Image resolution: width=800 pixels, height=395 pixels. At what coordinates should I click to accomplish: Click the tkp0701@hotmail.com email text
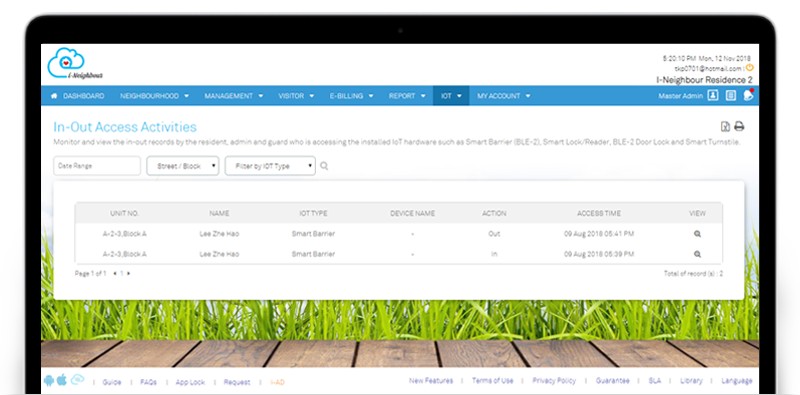tap(708, 68)
